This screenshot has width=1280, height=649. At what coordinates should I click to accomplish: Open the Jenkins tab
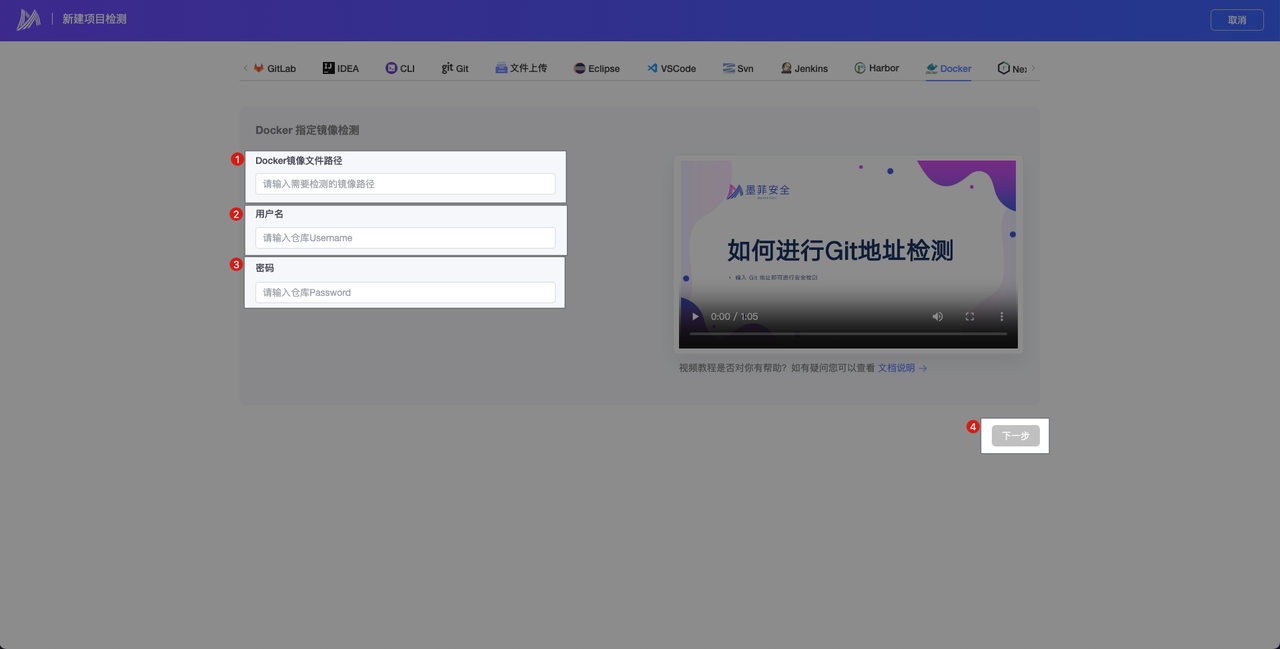[x=804, y=69]
